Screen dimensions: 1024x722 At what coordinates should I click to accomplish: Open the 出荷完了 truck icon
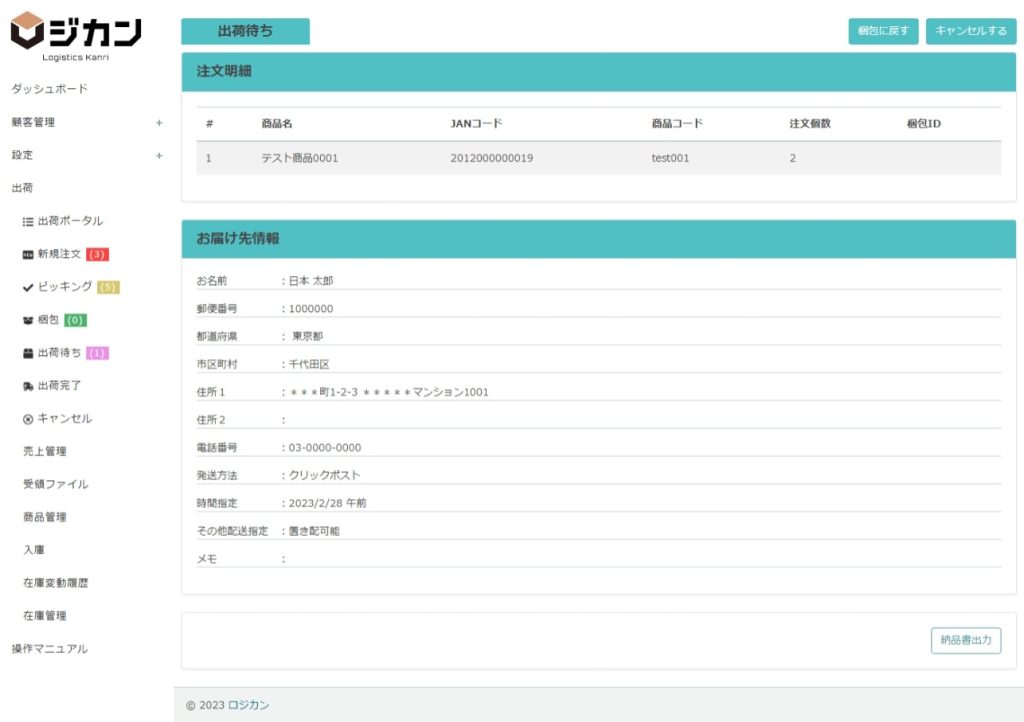pyautogui.click(x=28, y=386)
